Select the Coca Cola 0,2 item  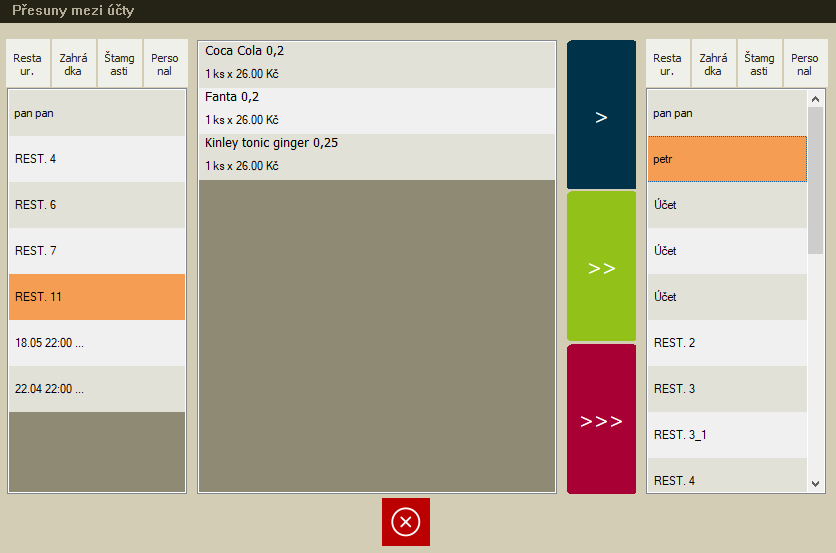tap(376, 63)
